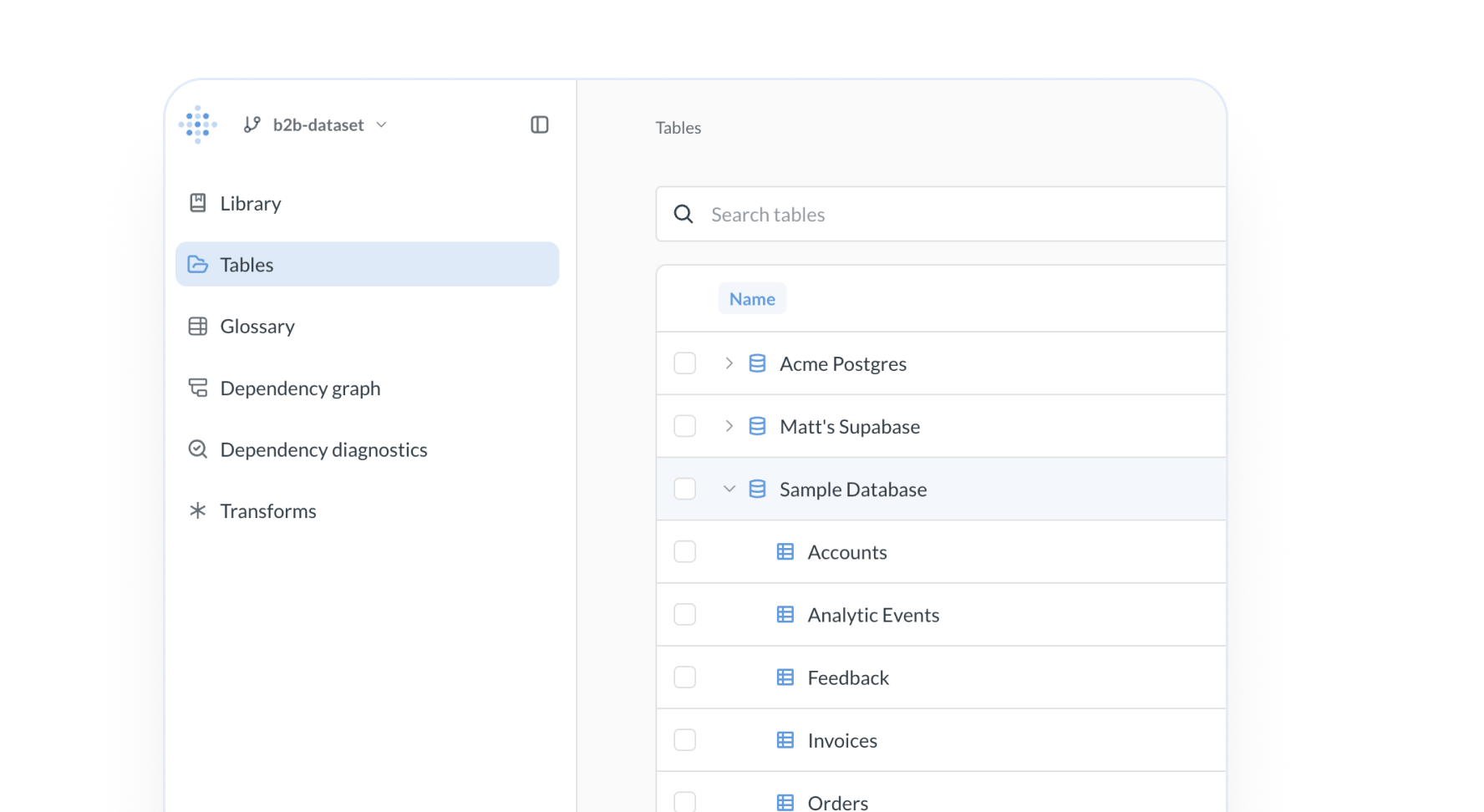
Task: Click the Glossary grid icon
Action: click(198, 326)
